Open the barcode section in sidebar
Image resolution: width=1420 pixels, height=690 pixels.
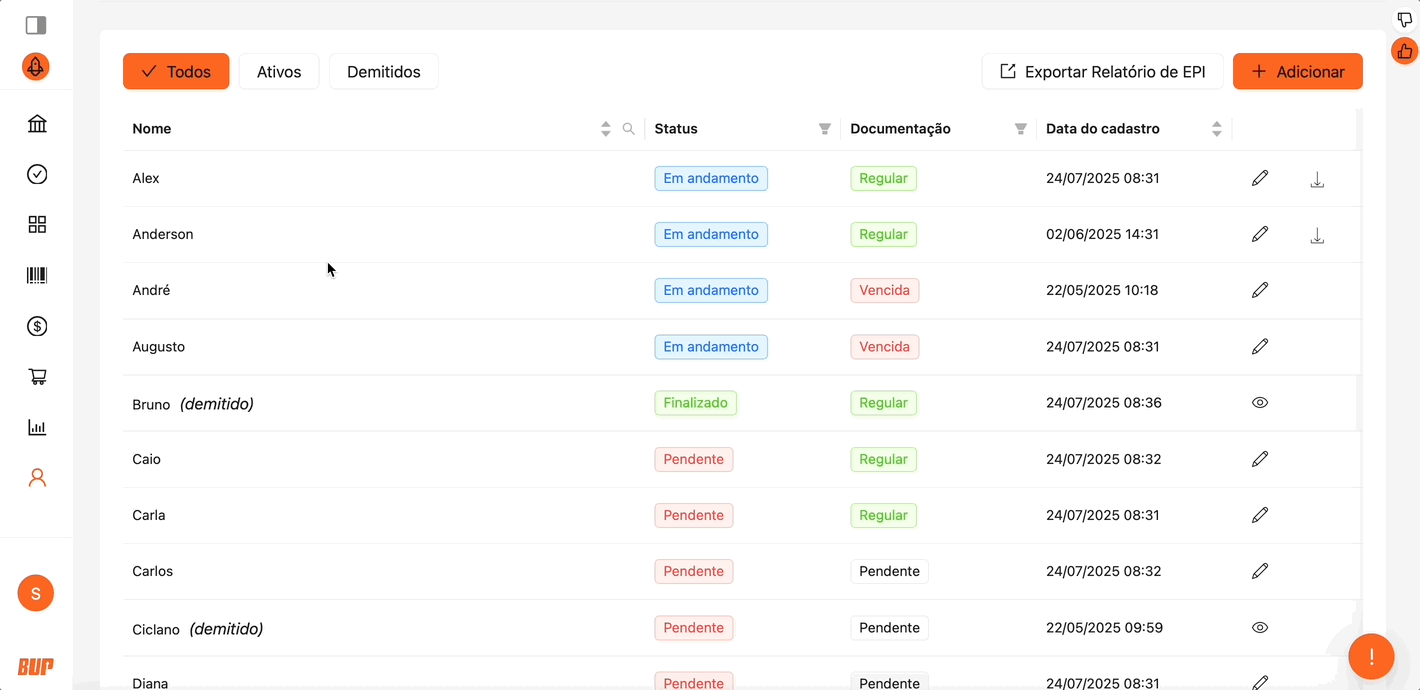[x=37, y=276]
